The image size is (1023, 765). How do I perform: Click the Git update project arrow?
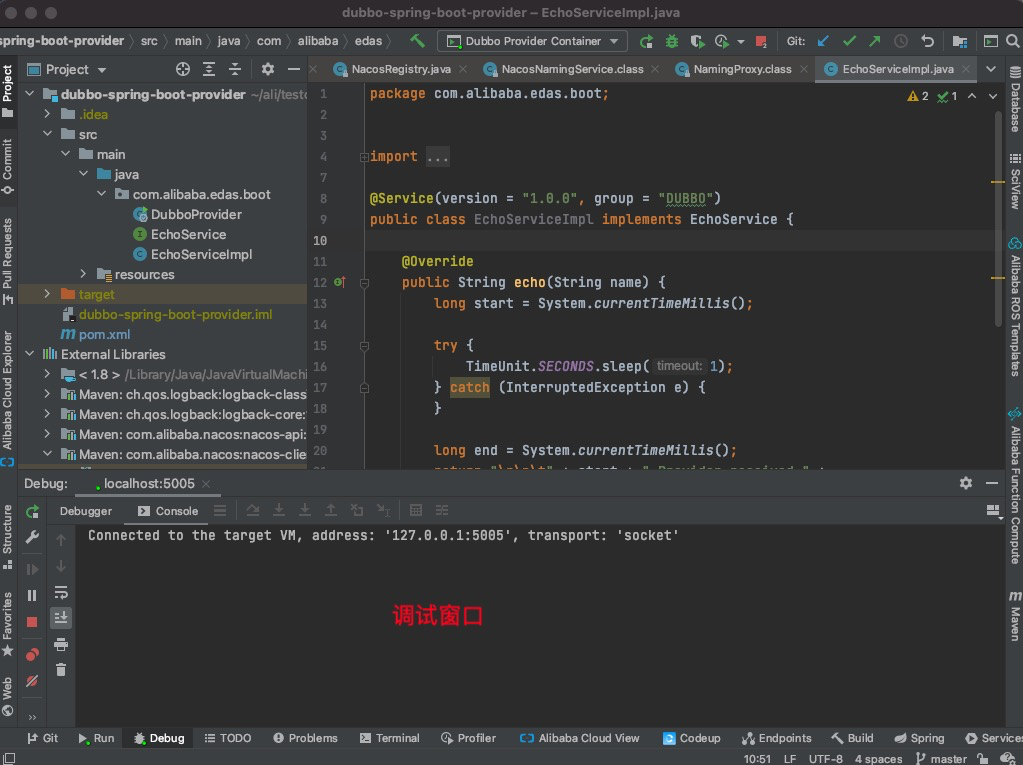[x=823, y=41]
